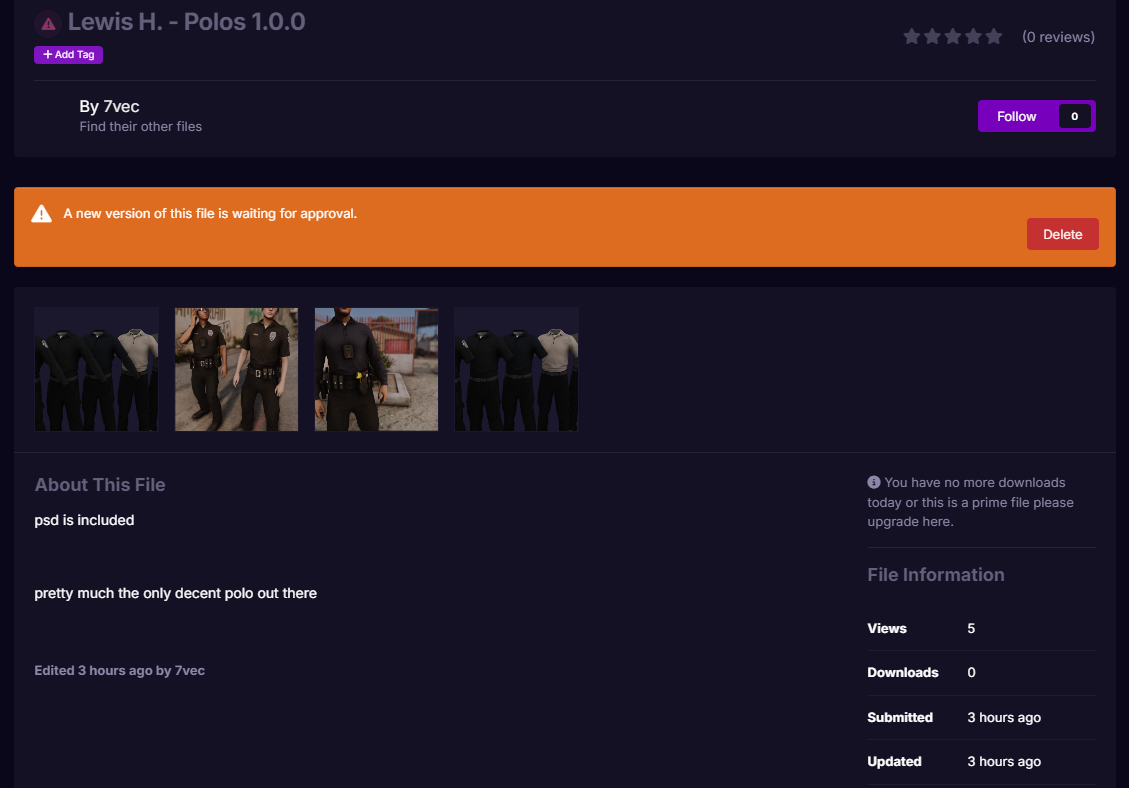1129x788 pixels.
Task: Choose the third rating star
Action: (953, 37)
